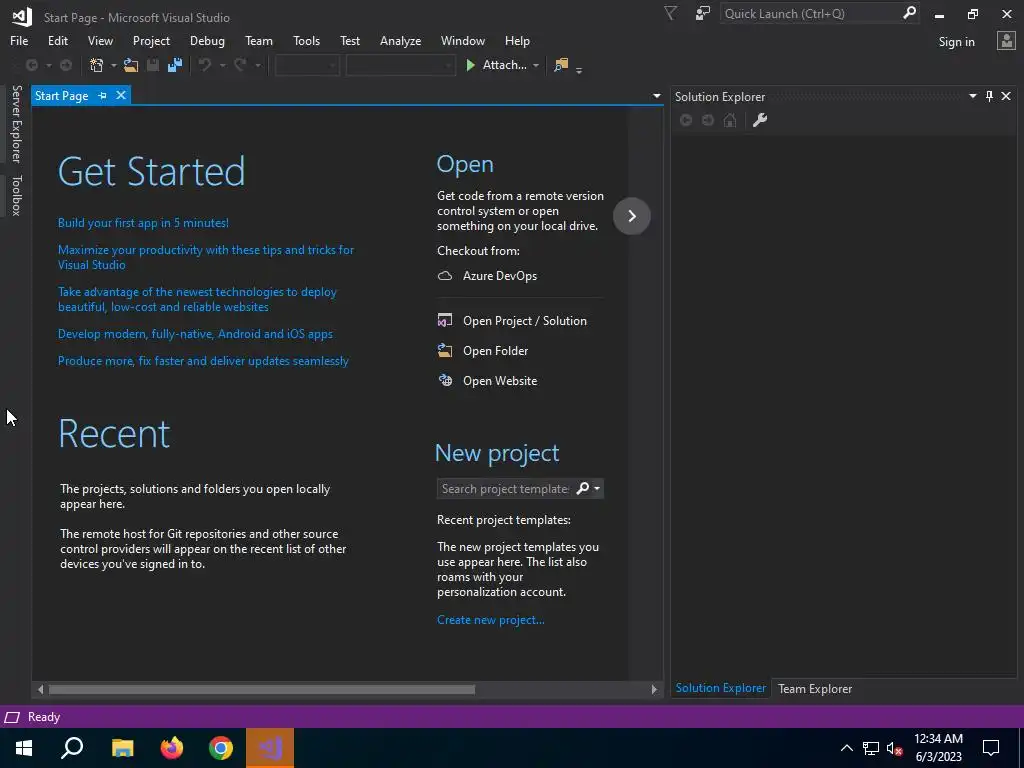This screenshot has height=768, width=1024.
Task: Open the Analyze menu
Action: [x=400, y=40]
